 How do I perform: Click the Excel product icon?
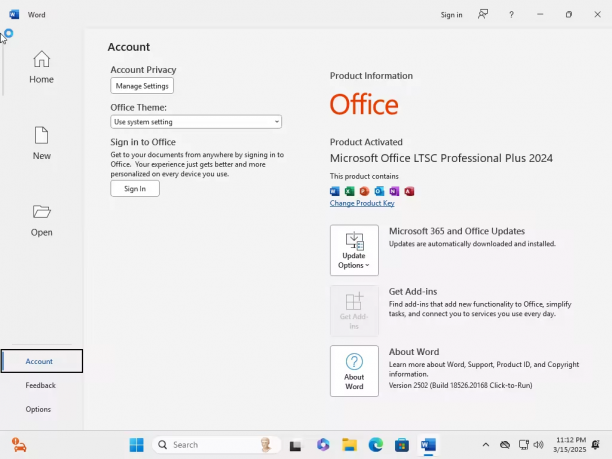coord(349,191)
